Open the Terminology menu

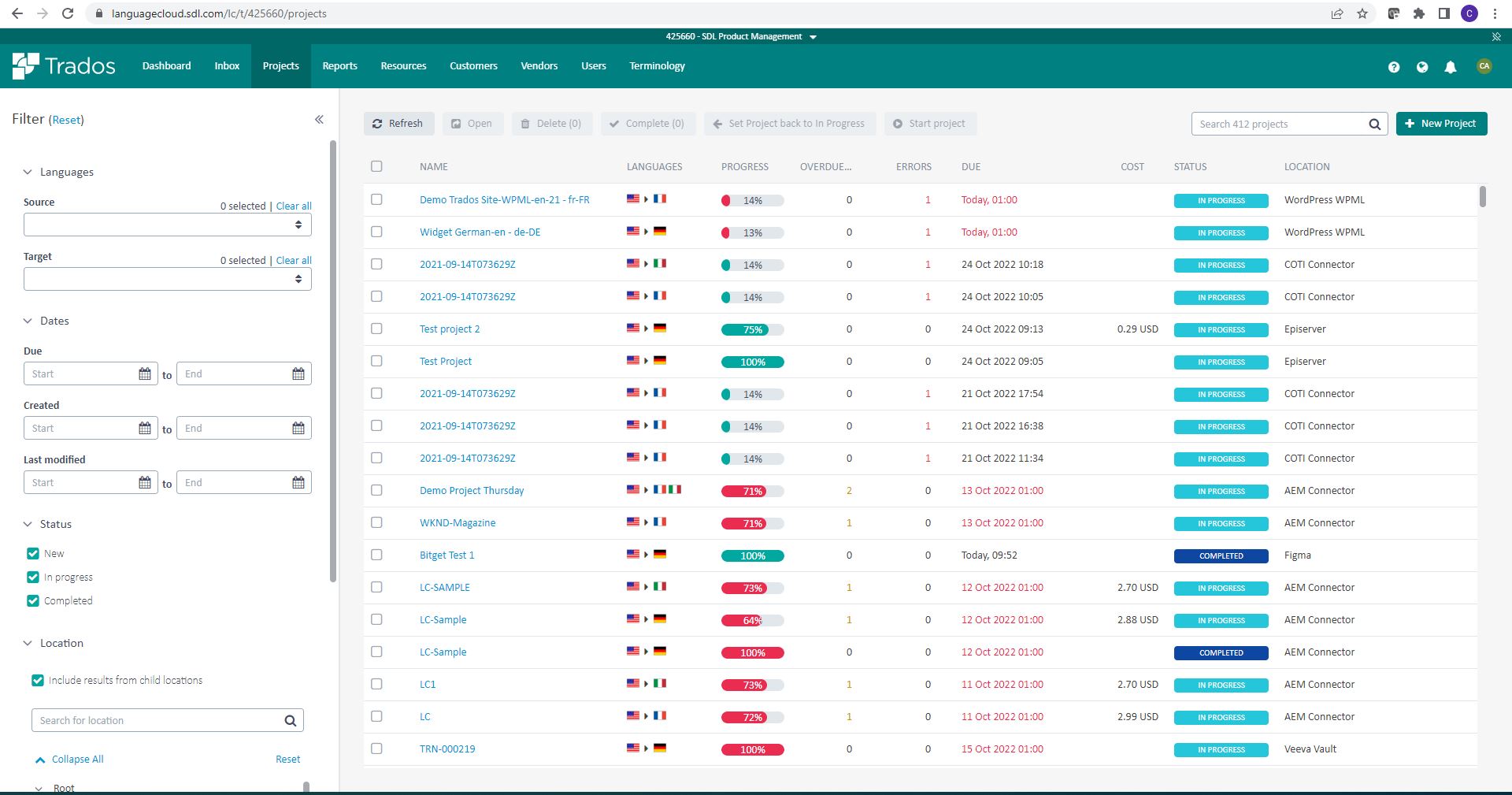[x=657, y=65]
